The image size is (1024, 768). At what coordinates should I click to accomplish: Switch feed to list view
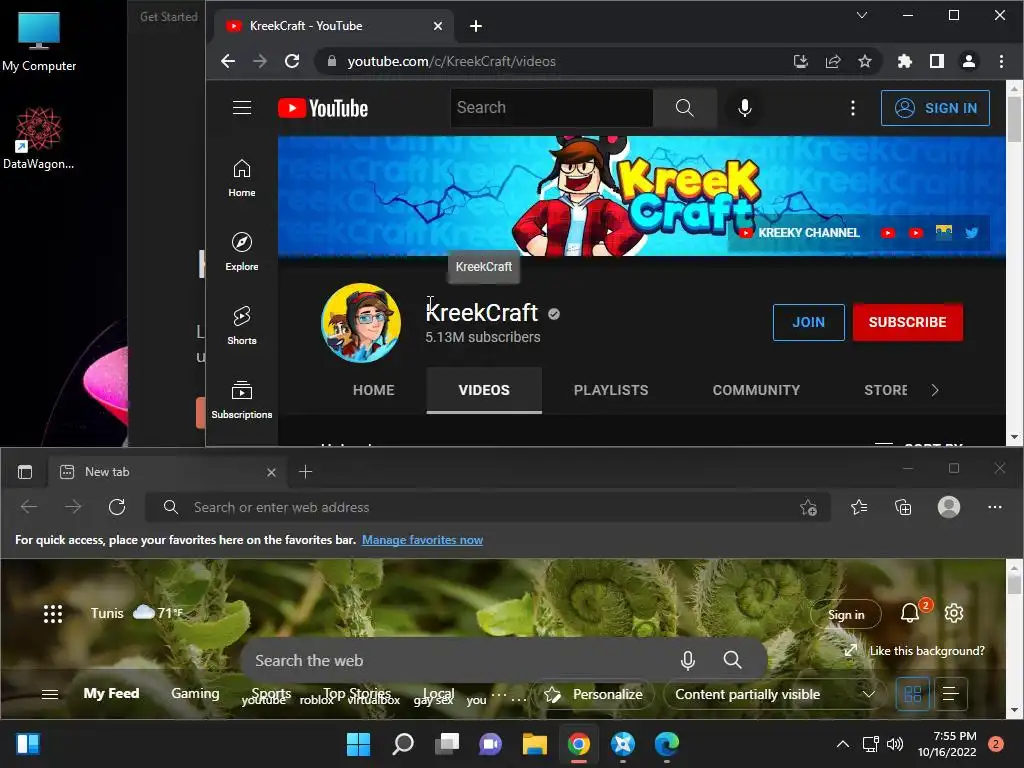pyautogui.click(x=950, y=694)
